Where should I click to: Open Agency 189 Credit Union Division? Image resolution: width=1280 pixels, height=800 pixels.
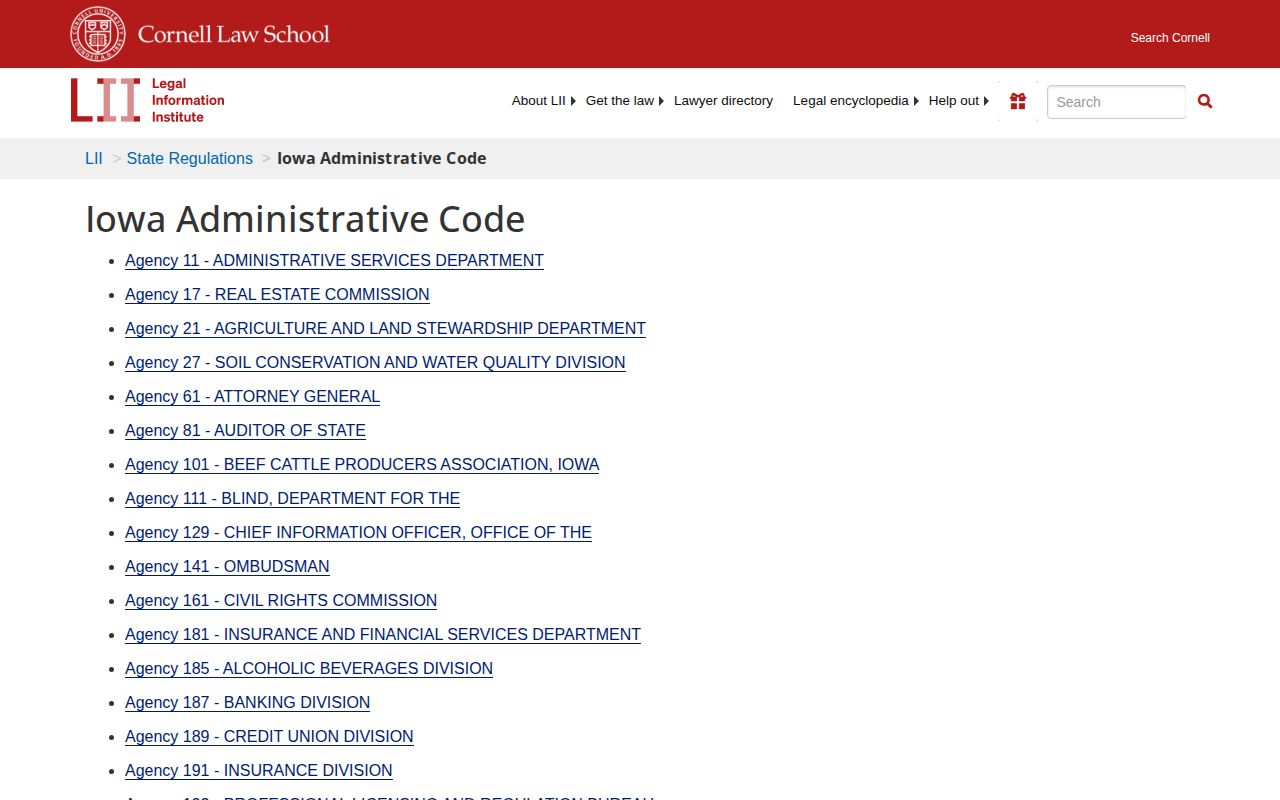[269, 737]
